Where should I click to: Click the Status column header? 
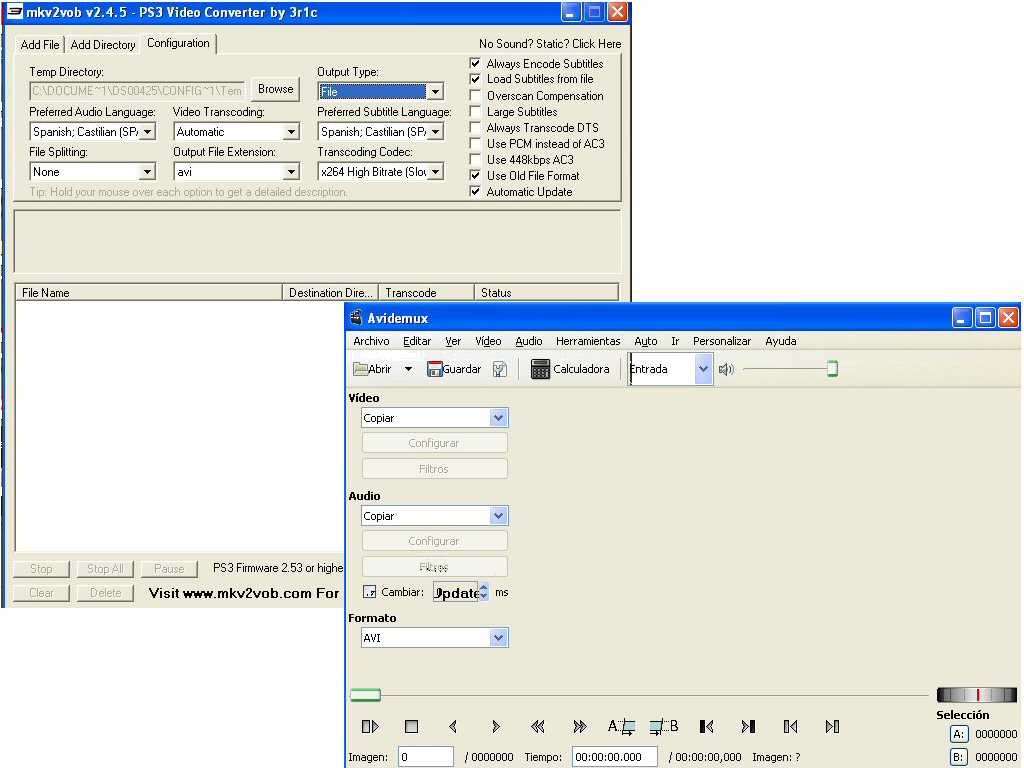coord(546,293)
